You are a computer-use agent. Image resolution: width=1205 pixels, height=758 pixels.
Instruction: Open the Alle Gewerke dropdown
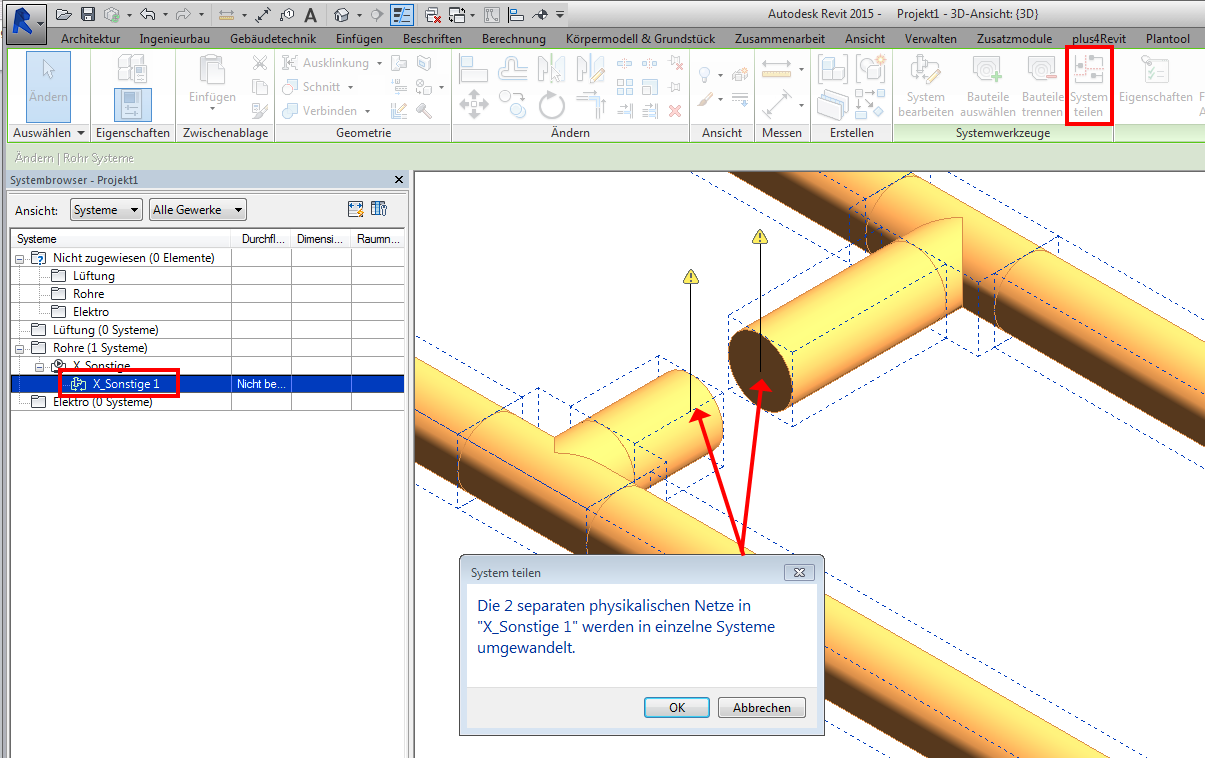click(x=197, y=210)
